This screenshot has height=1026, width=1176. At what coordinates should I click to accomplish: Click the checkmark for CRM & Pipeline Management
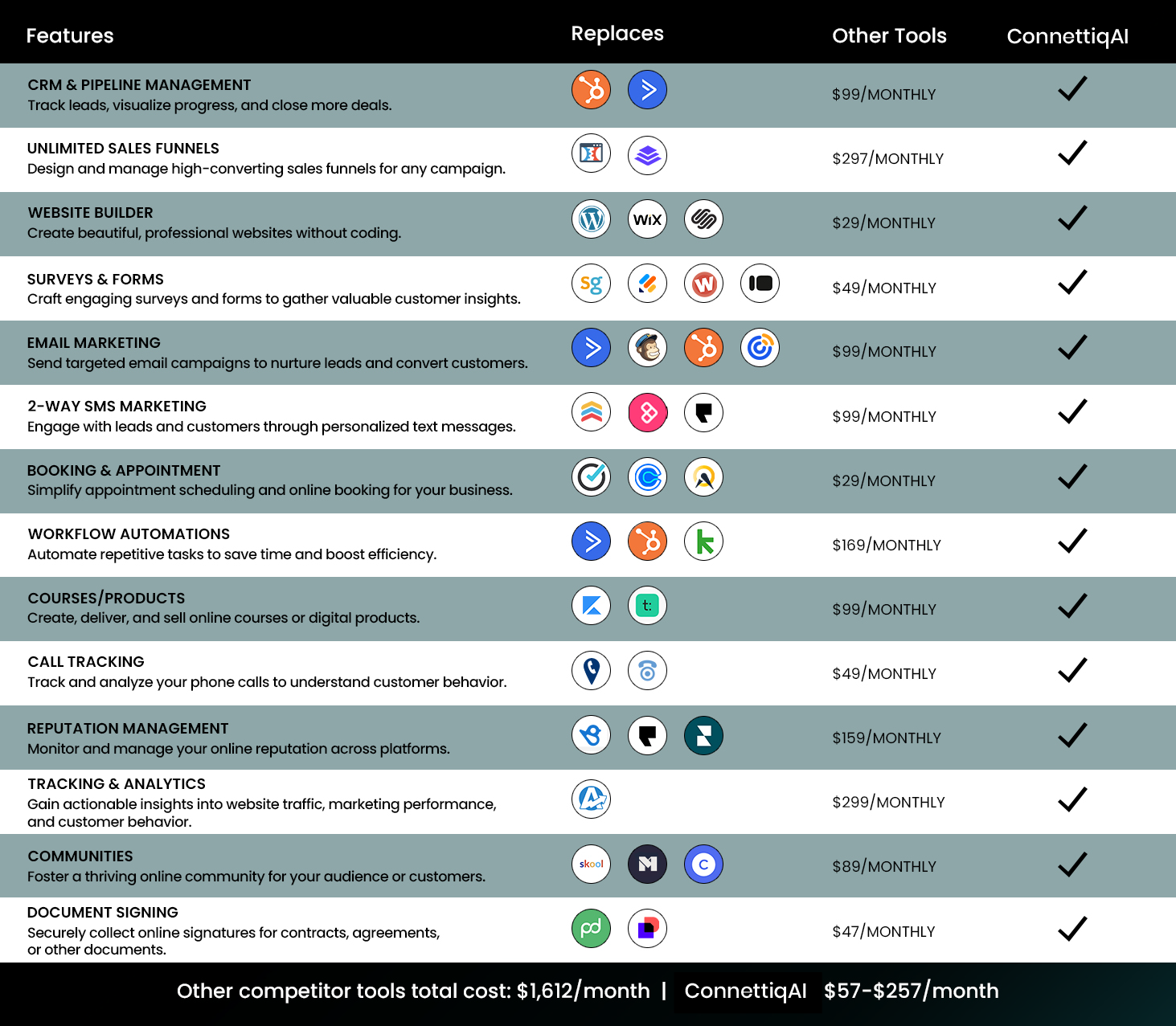(x=1072, y=88)
